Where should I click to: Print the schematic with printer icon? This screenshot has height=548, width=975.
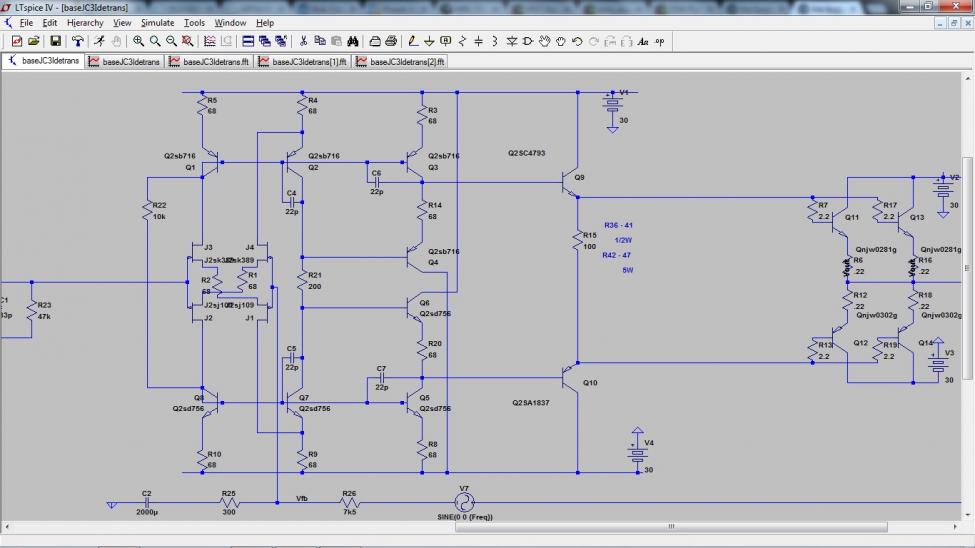click(391, 41)
